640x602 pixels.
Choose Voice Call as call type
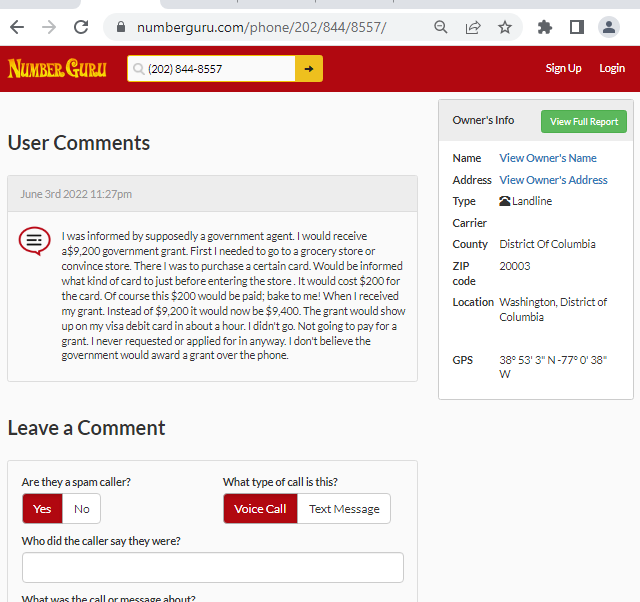(260, 509)
